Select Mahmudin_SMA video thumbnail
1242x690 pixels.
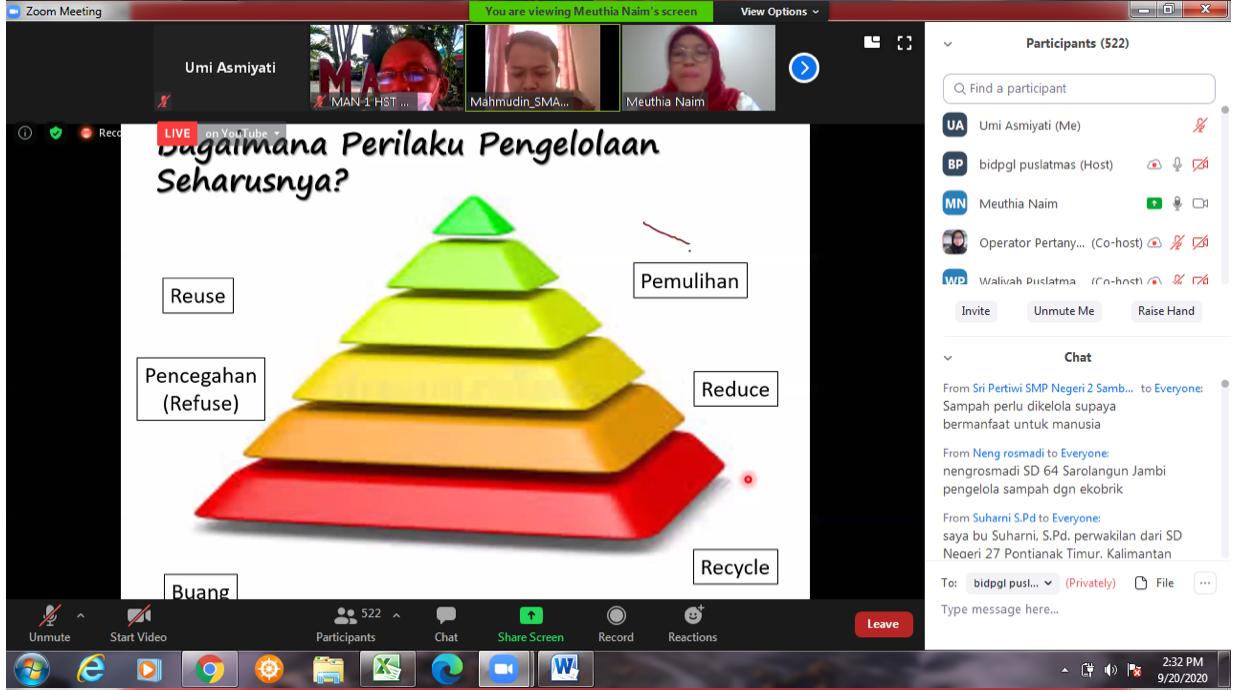pyautogui.click(x=542, y=67)
